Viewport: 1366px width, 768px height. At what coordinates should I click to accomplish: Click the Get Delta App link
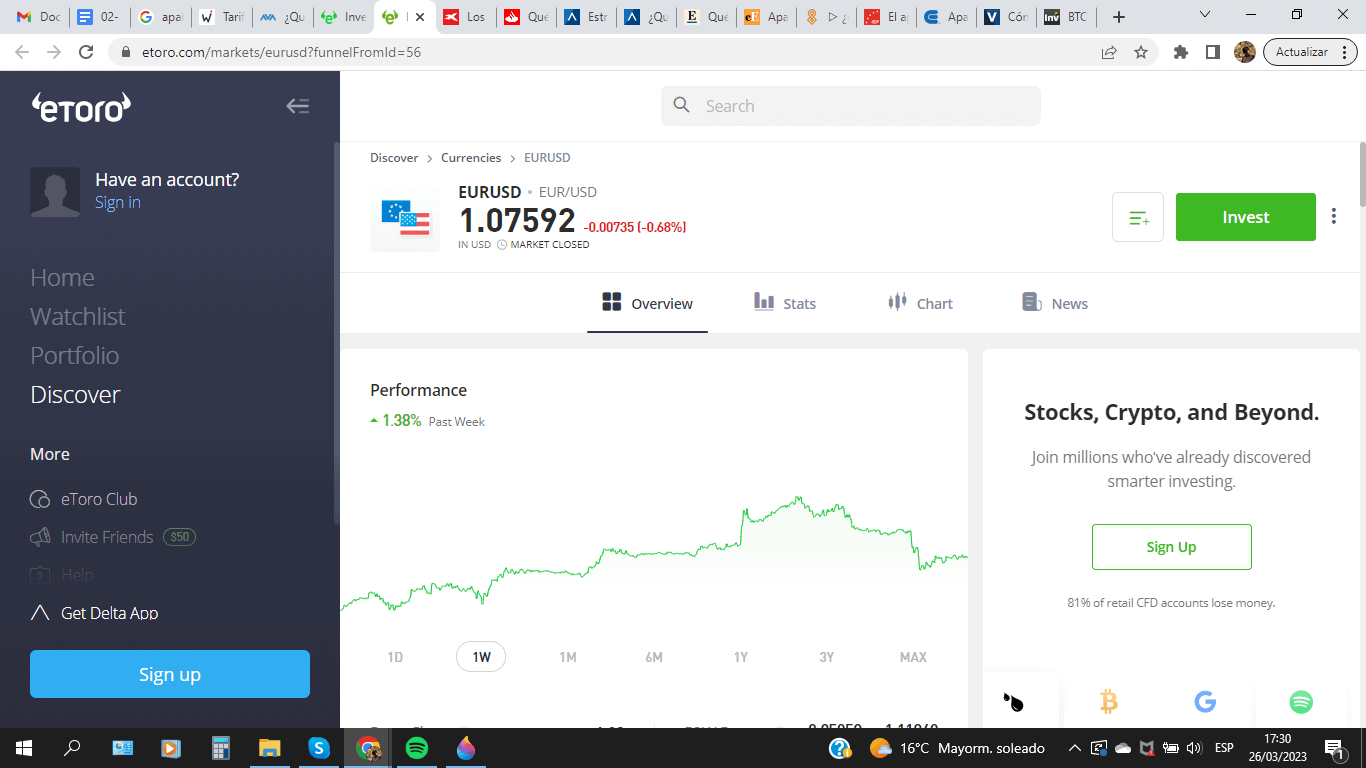point(109,613)
